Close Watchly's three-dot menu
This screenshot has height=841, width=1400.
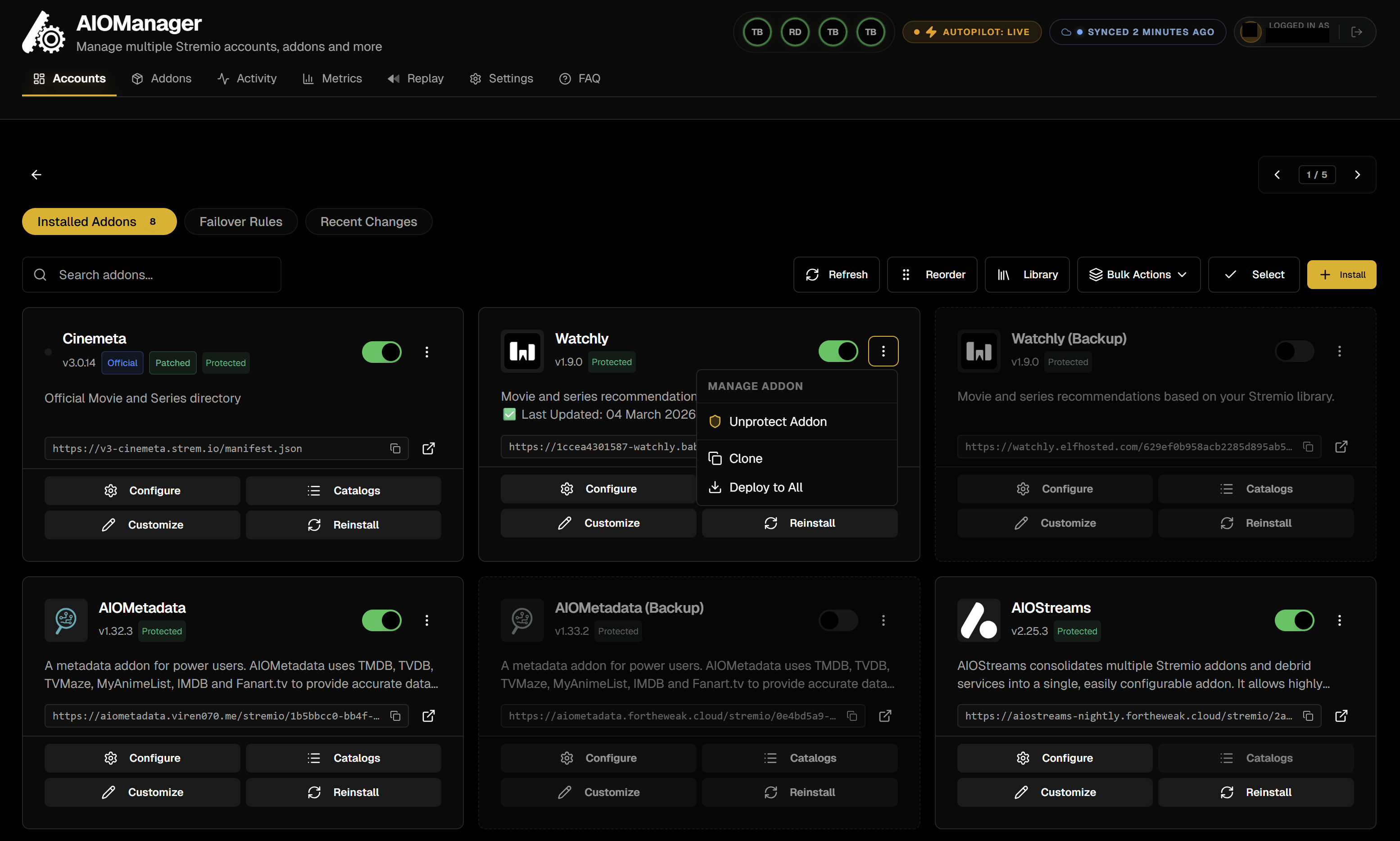883,351
